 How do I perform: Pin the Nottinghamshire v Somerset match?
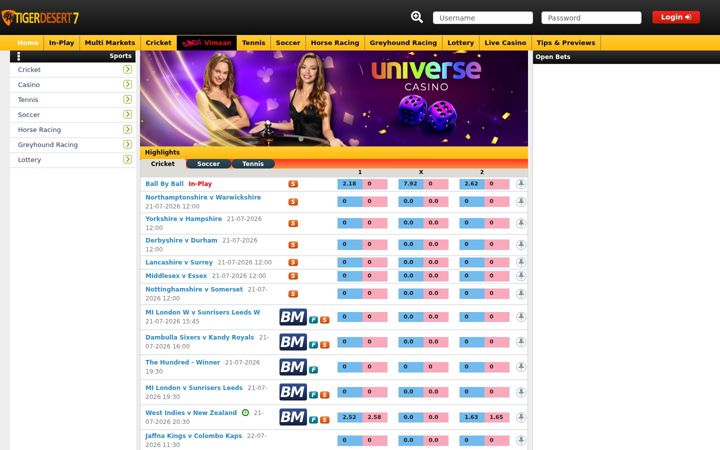(521, 294)
